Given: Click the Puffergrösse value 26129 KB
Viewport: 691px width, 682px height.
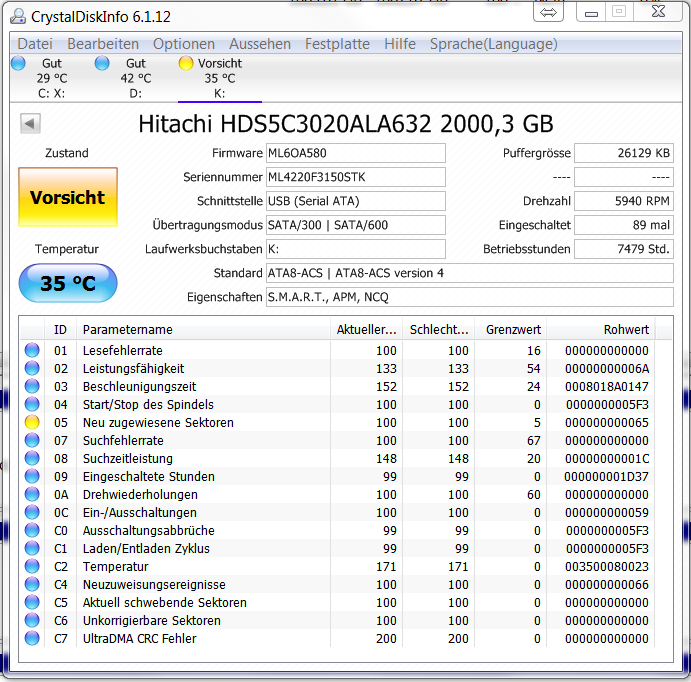Looking at the screenshot, I should tap(624, 153).
